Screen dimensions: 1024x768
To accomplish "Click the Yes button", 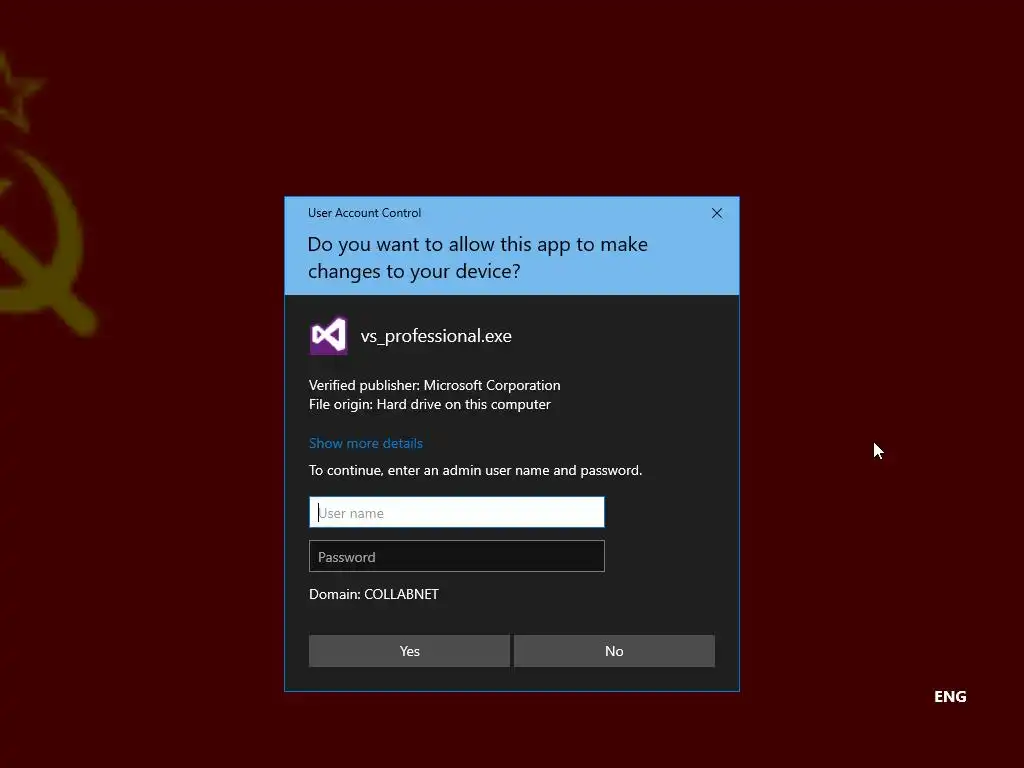I will pos(409,651).
